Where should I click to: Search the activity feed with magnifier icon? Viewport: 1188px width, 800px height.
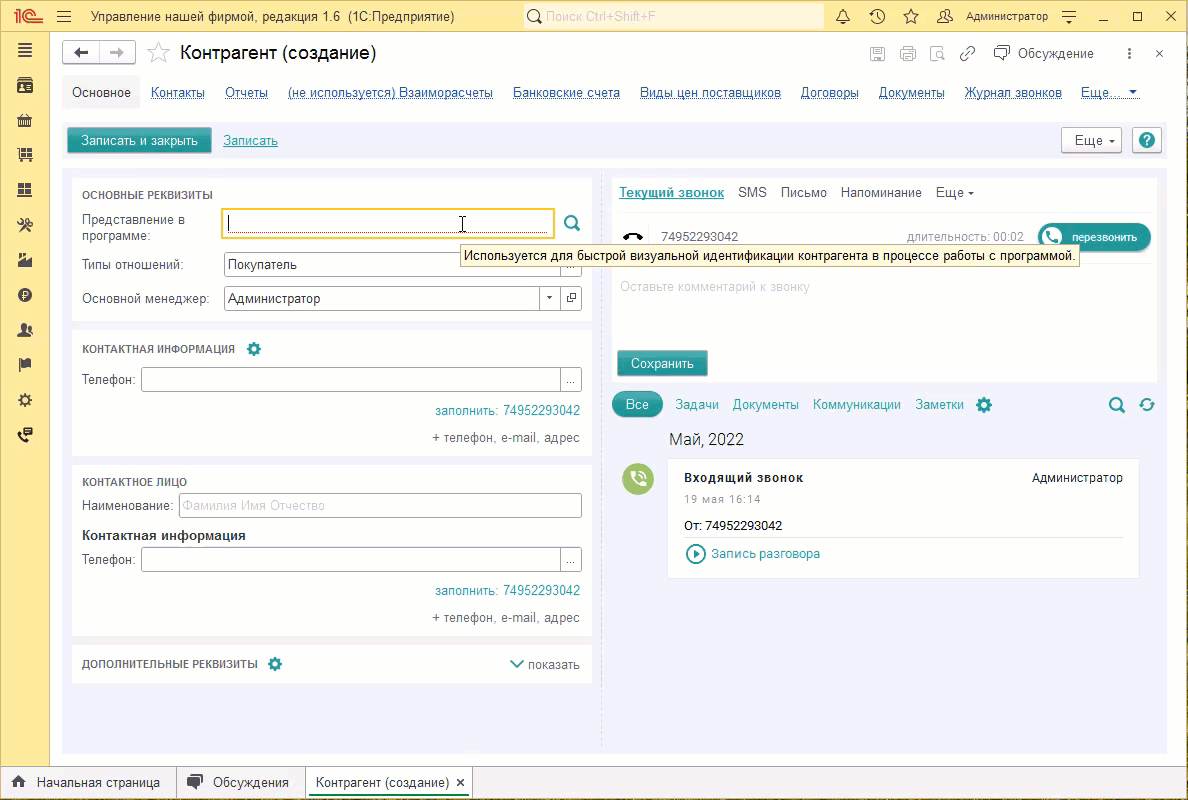point(1116,405)
